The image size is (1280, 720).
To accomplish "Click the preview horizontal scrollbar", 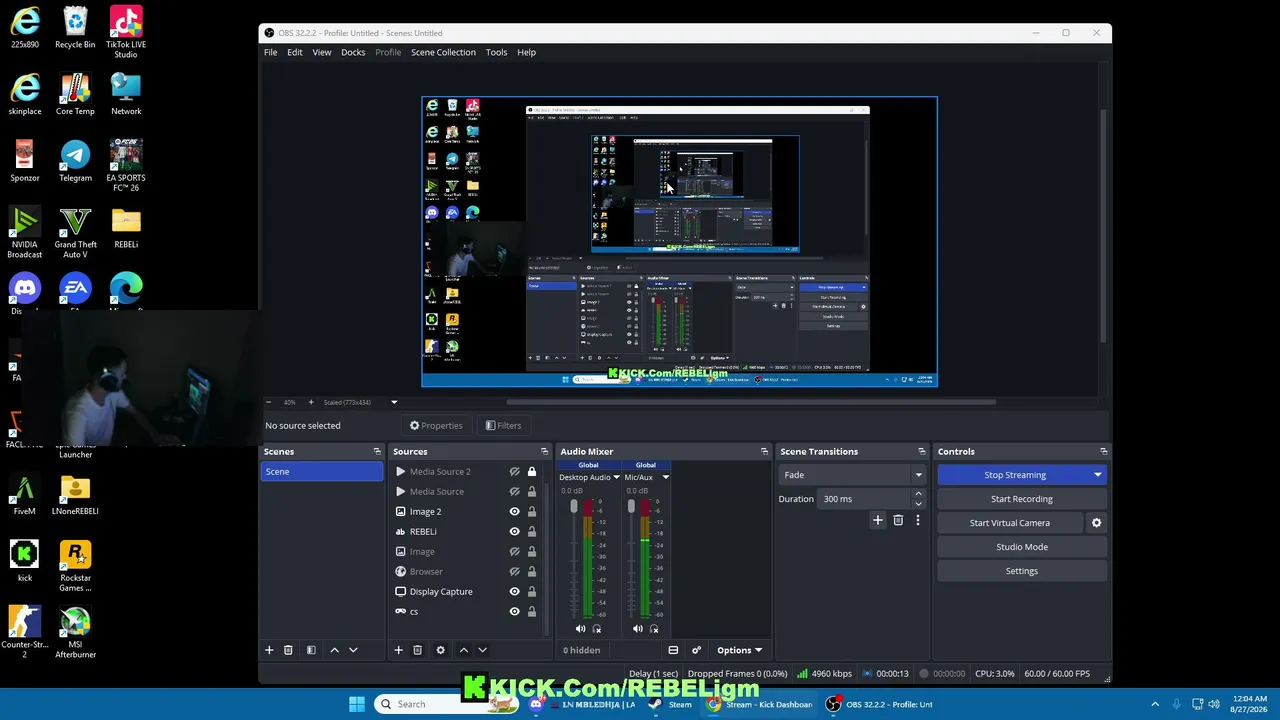I will point(750,402).
